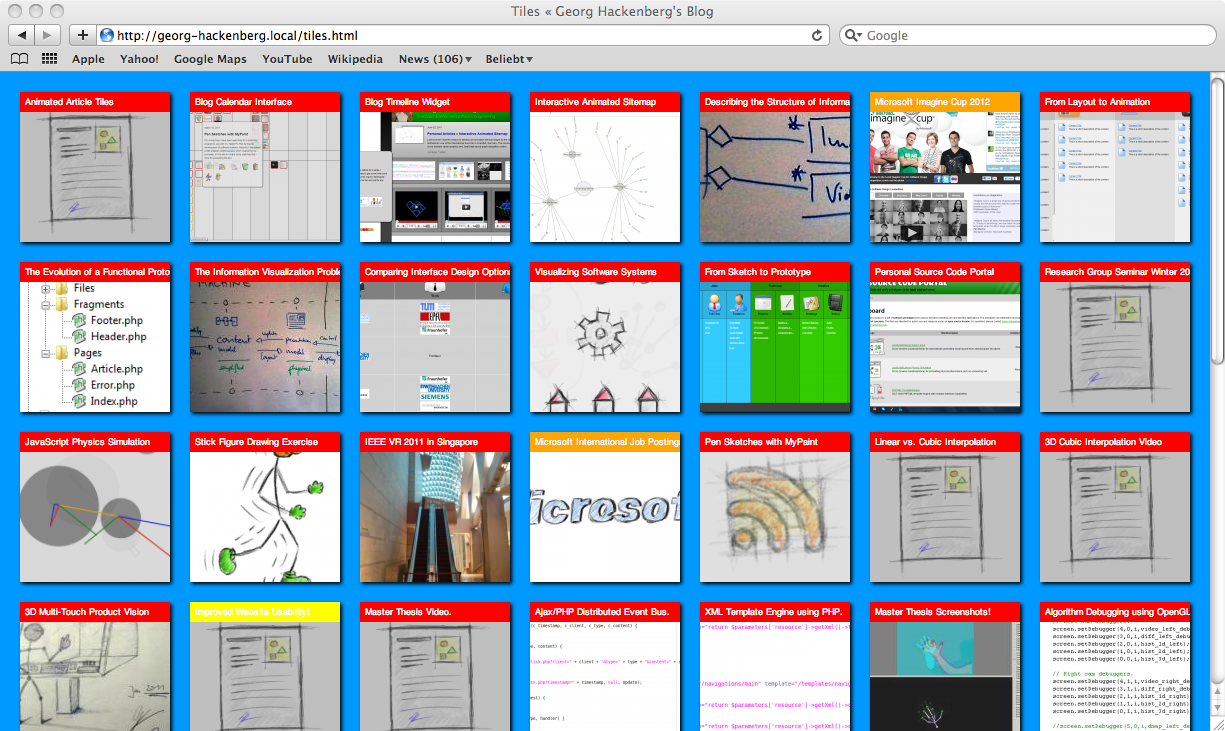Add bookmark with the plus button
The image size is (1225, 731).
82,35
